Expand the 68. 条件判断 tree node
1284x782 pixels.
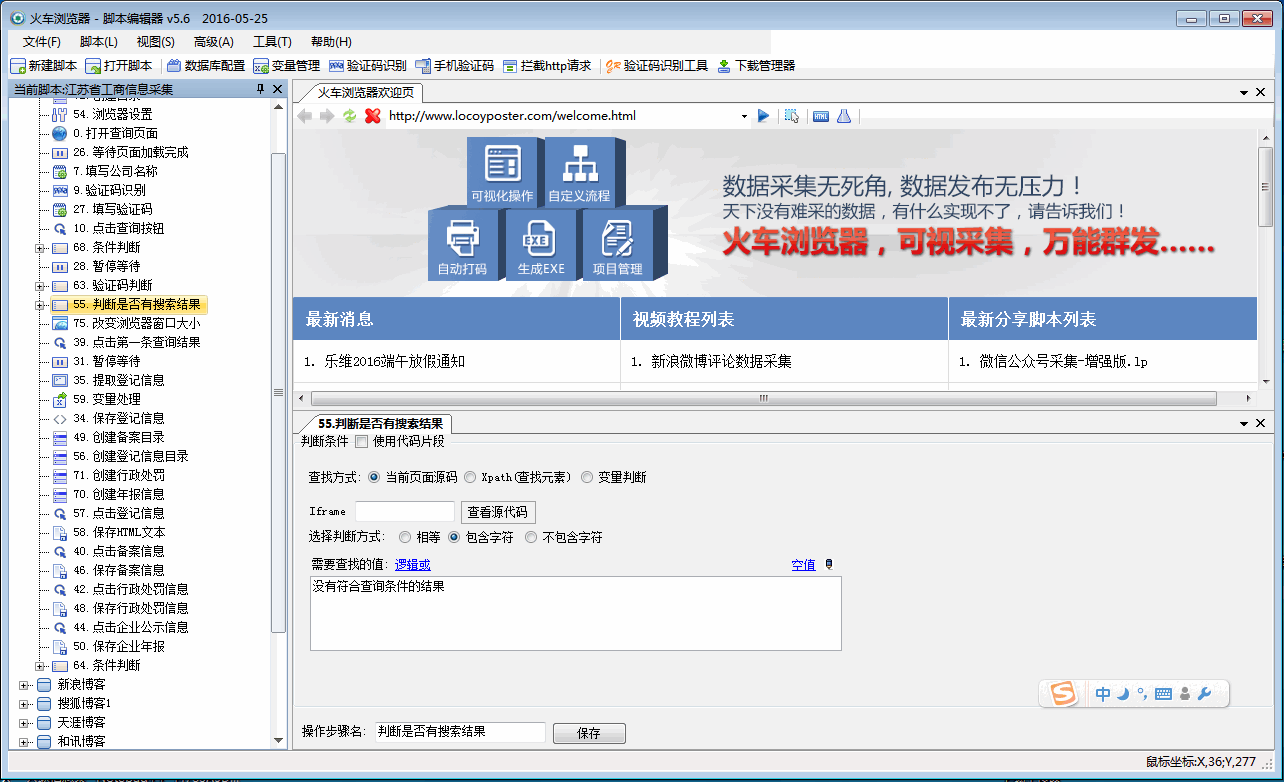[40, 247]
